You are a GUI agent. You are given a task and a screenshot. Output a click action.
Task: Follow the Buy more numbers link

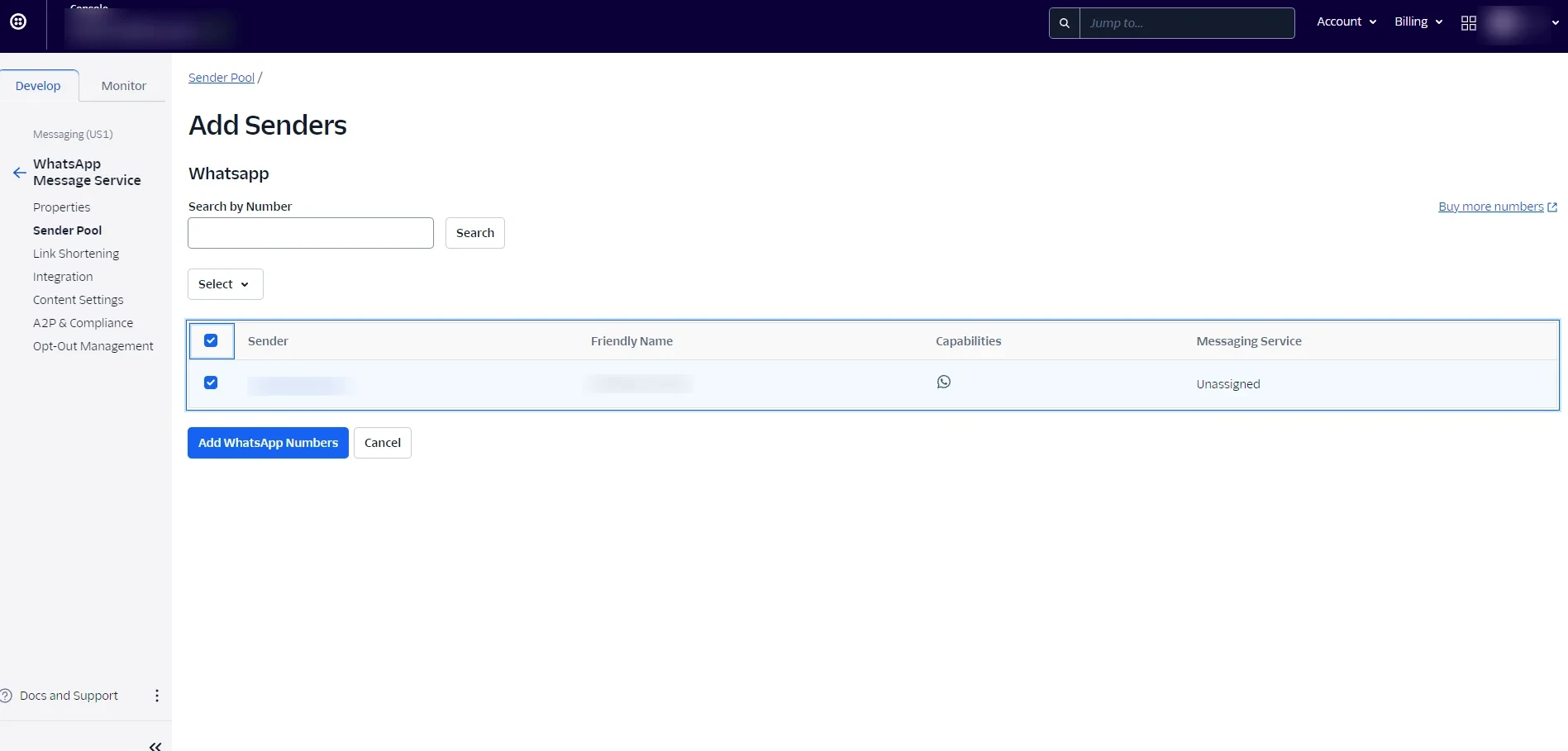[x=1497, y=207]
